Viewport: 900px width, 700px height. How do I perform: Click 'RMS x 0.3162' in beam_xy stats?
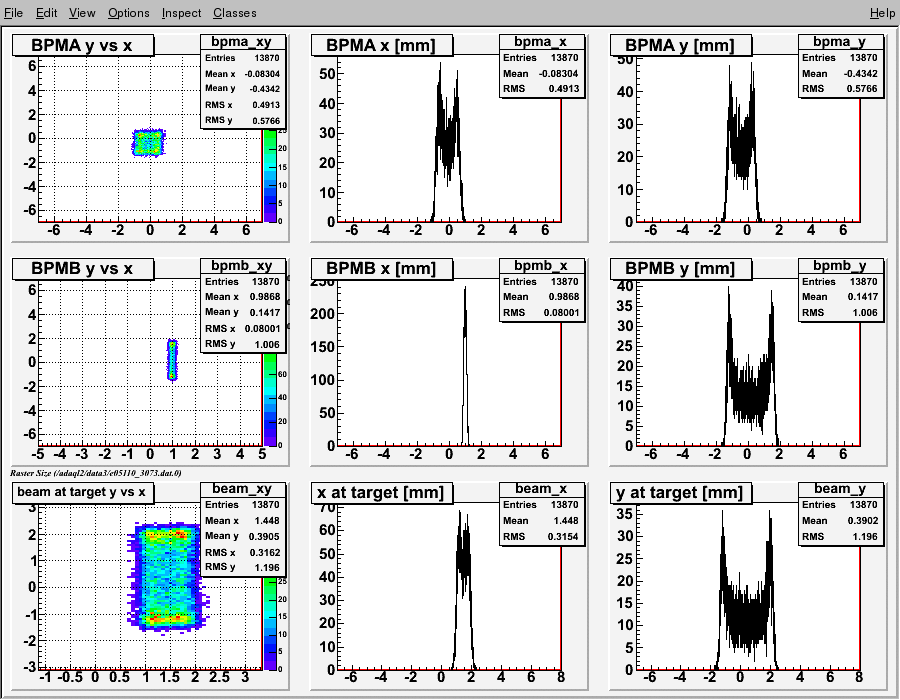pyautogui.click(x=242, y=553)
